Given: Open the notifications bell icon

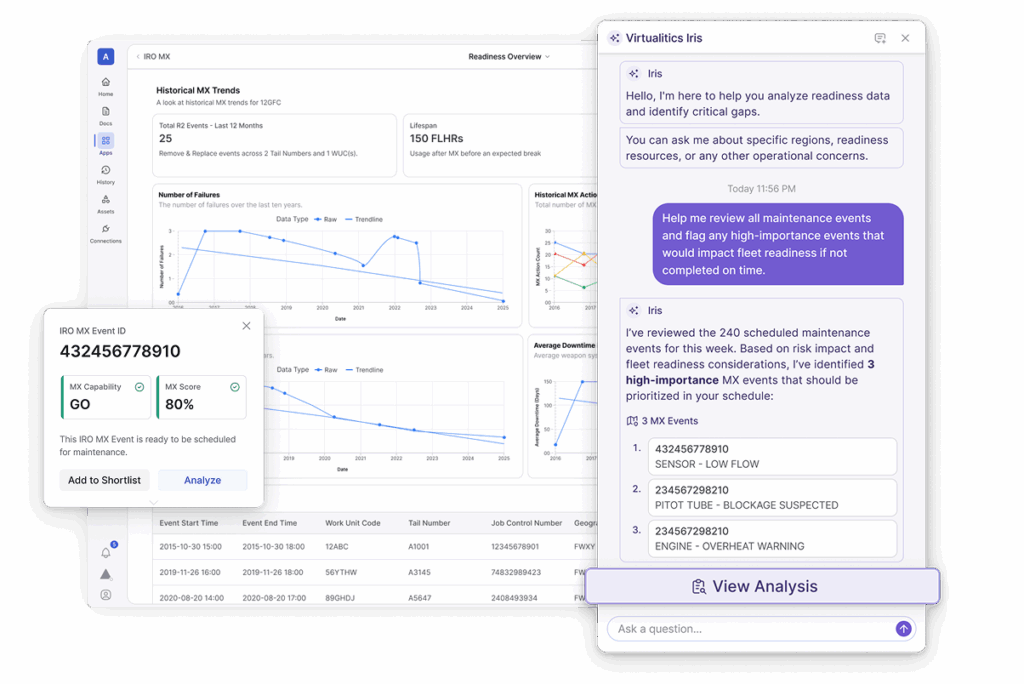Looking at the screenshot, I should click(106, 552).
